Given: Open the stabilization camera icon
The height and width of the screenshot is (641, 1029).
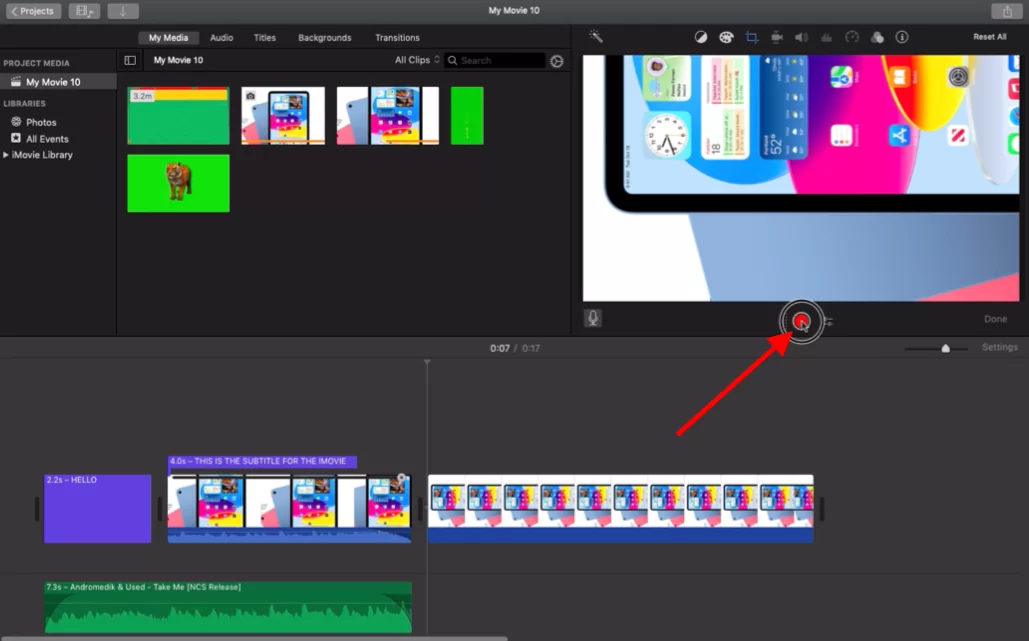Looking at the screenshot, I should (x=776, y=37).
